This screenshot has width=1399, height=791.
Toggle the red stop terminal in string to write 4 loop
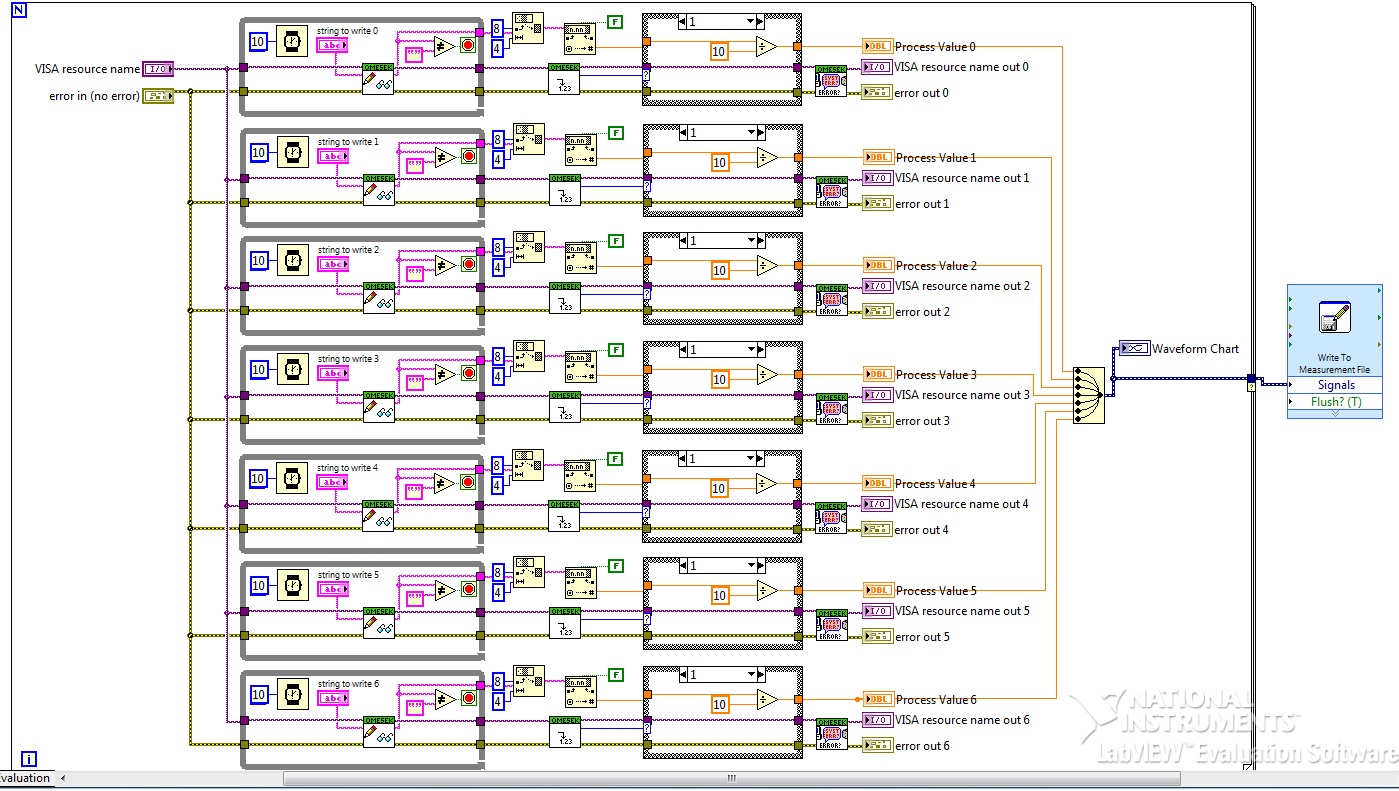point(468,482)
